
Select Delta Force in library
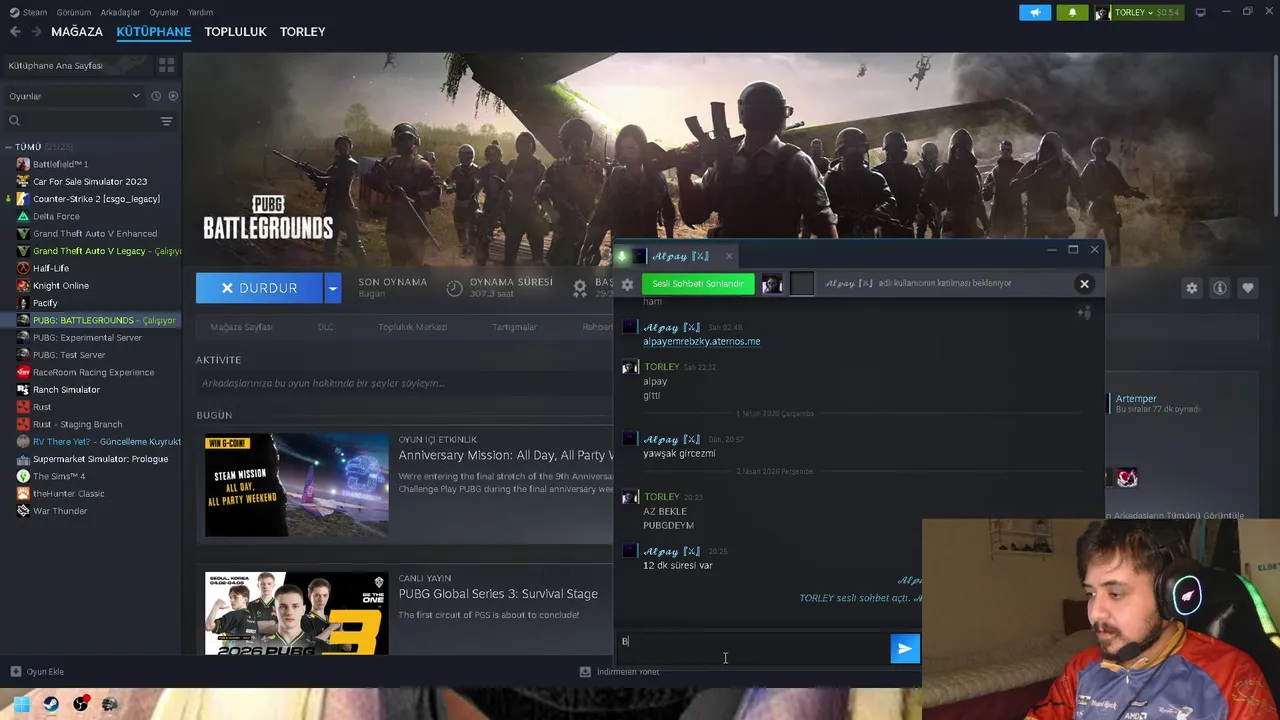(x=56, y=216)
